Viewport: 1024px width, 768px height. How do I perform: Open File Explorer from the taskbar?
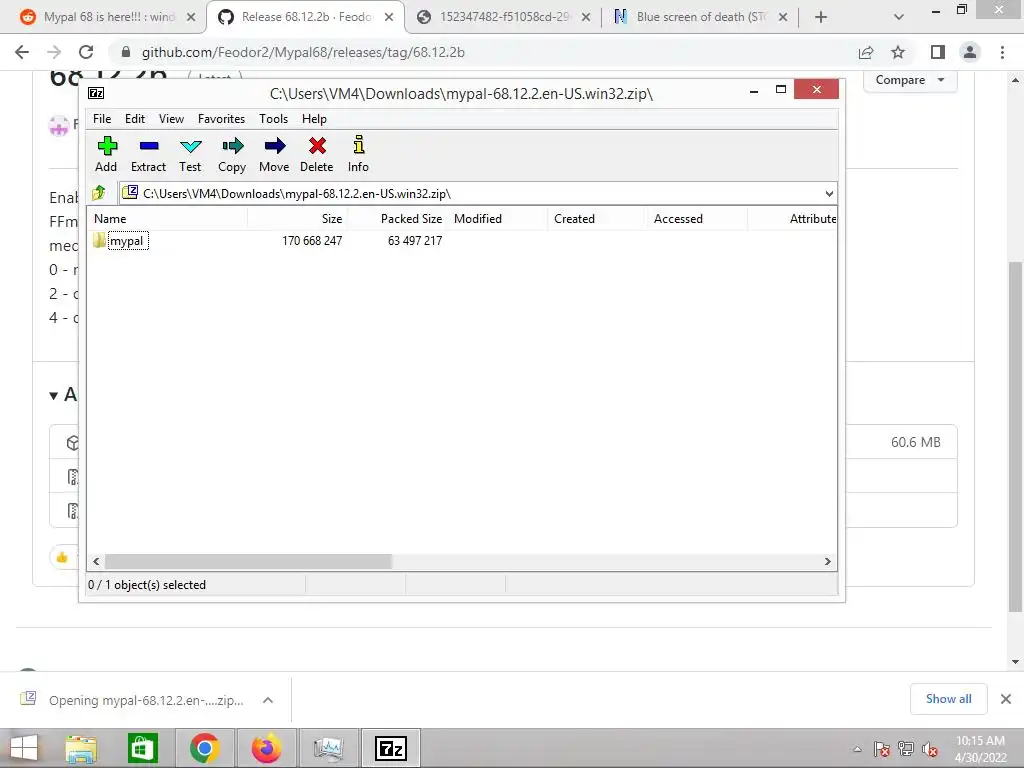click(81, 748)
